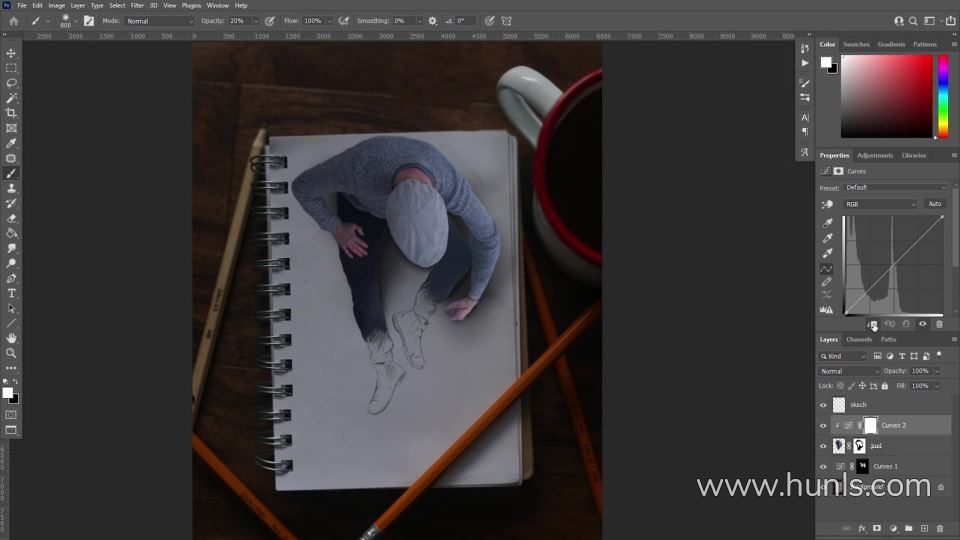
Task: Open the brush Mode dropdown
Action: [159, 21]
